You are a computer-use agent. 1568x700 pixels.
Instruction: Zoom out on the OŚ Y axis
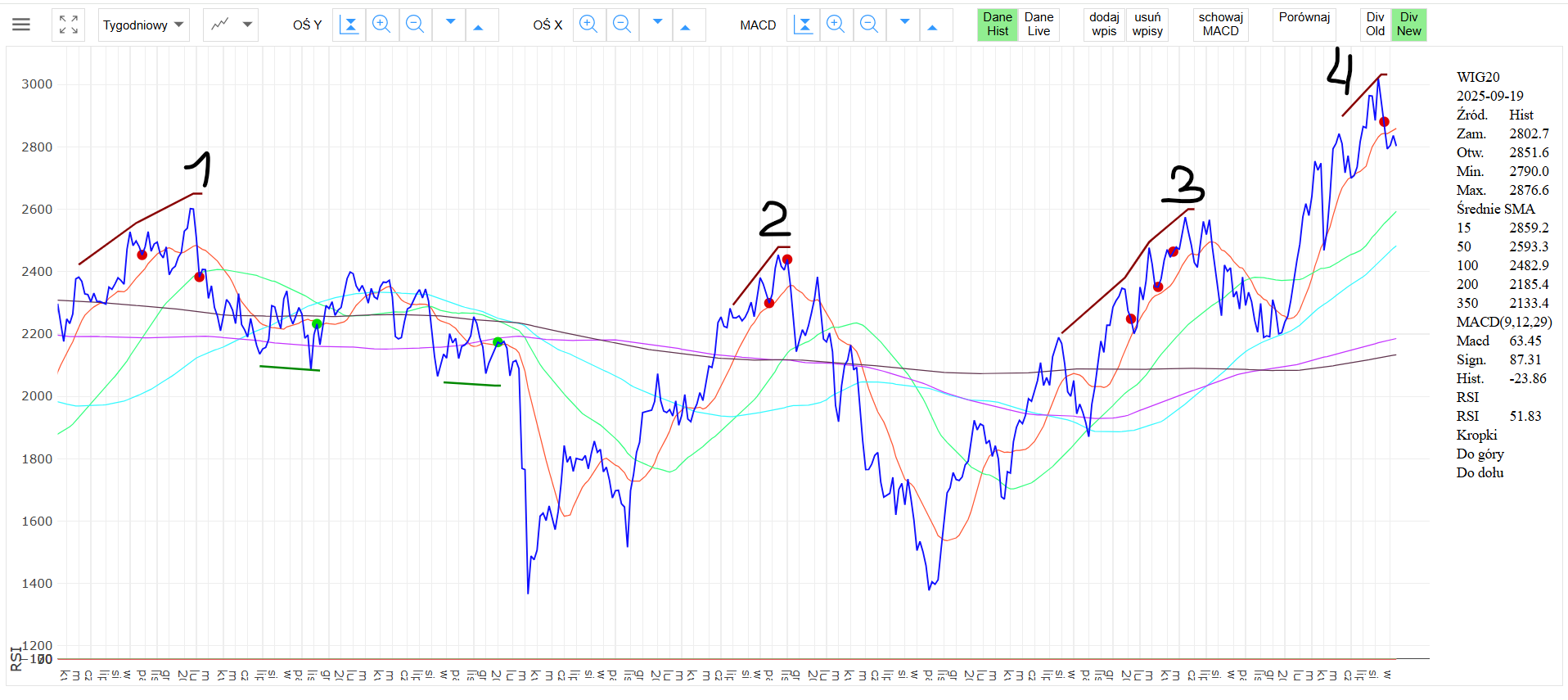415,25
